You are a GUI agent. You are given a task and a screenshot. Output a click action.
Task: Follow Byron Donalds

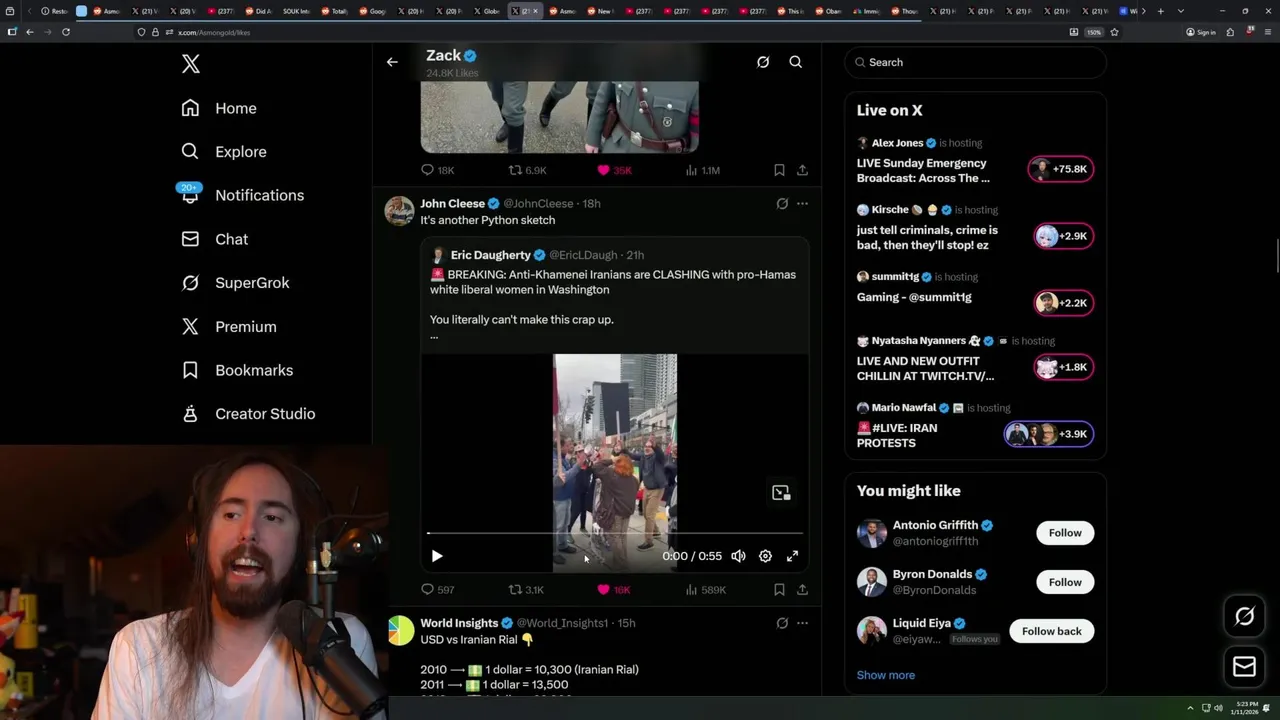(x=1065, y=582)
